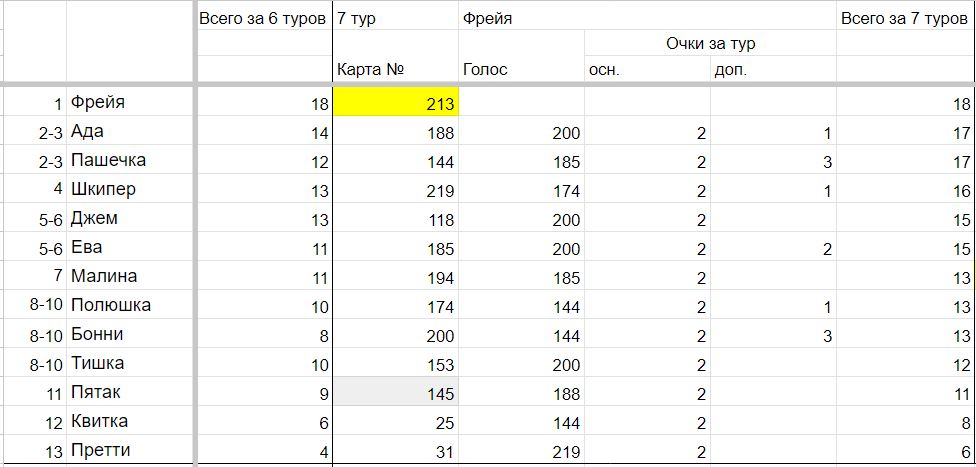Click the 'Всего за 7 туров' header
This screenshot has height=467, width=976.
coord(906,19)
